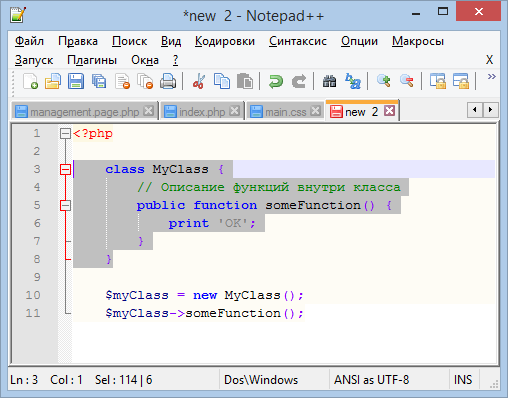Toggle INS insert mode in status bar

463,380
